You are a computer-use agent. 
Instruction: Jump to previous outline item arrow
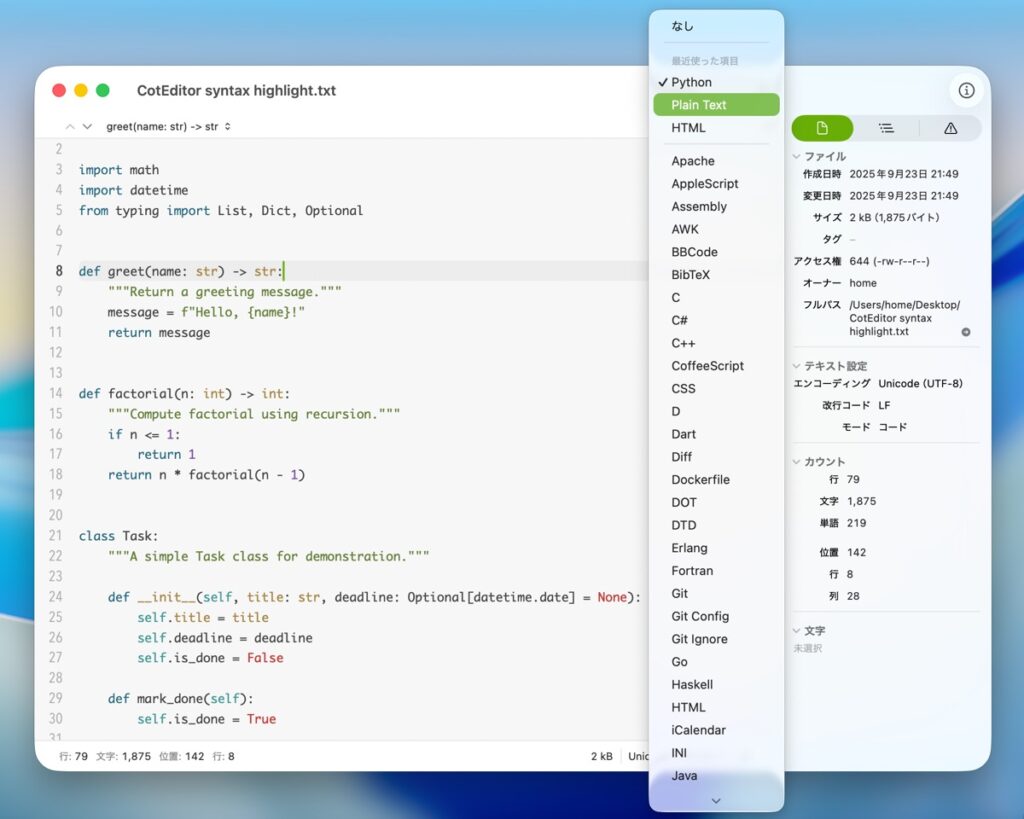[70, 127]
